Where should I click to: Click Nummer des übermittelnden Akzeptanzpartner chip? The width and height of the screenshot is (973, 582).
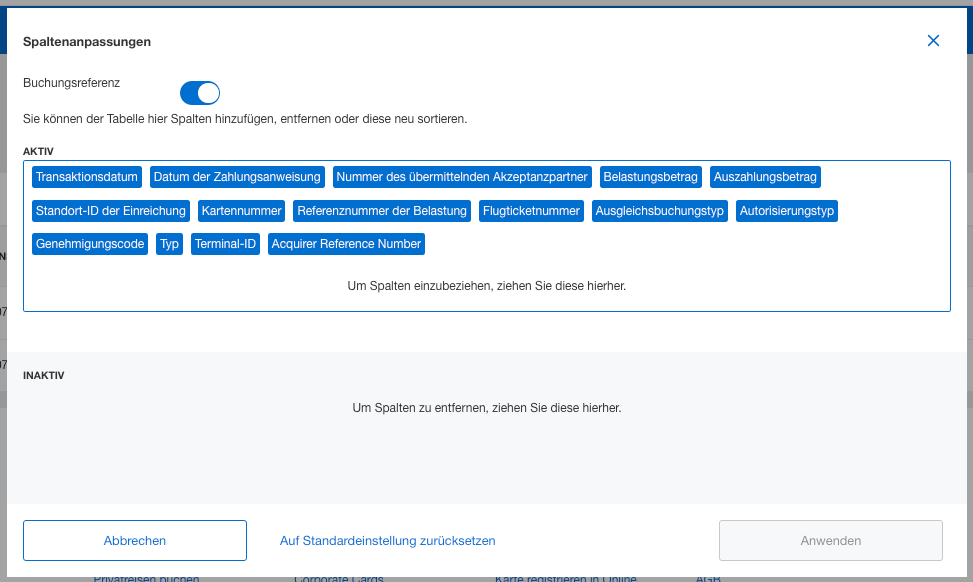click(463, 177)
